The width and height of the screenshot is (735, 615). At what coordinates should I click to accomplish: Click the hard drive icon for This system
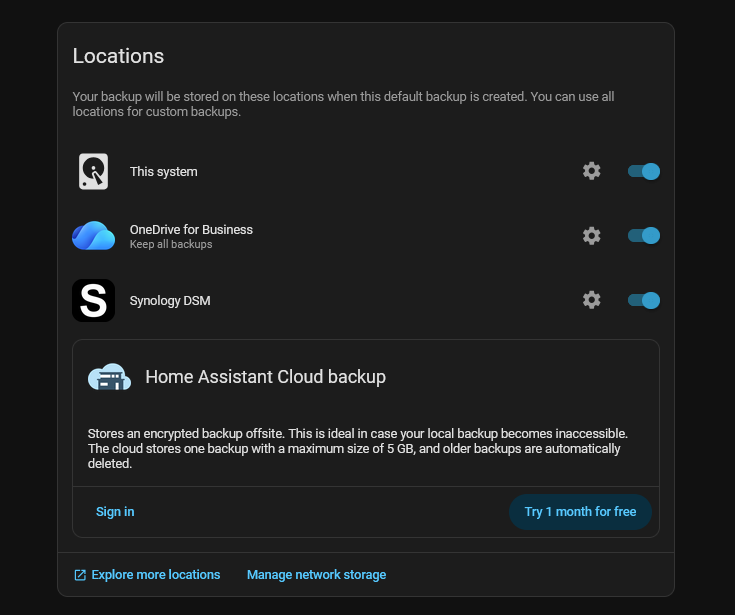point(93,171)
